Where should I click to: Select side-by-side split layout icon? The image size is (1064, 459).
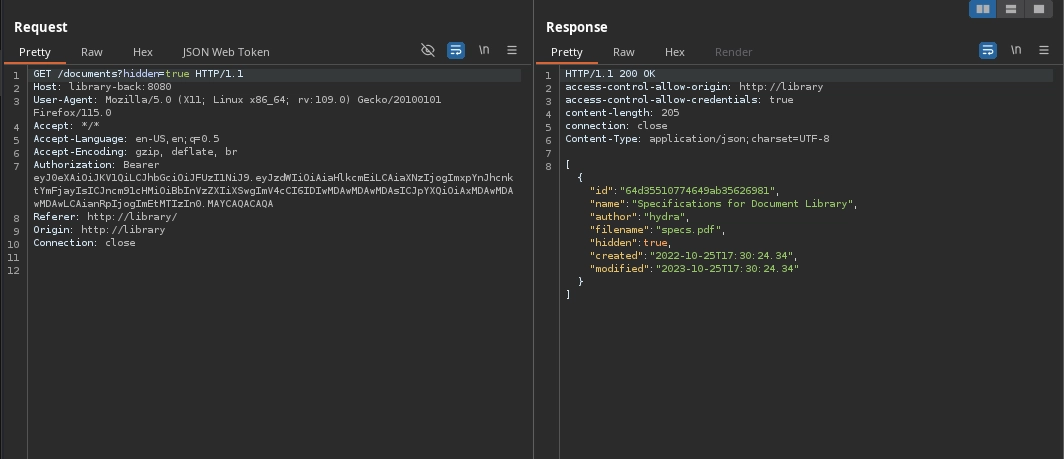983,9
